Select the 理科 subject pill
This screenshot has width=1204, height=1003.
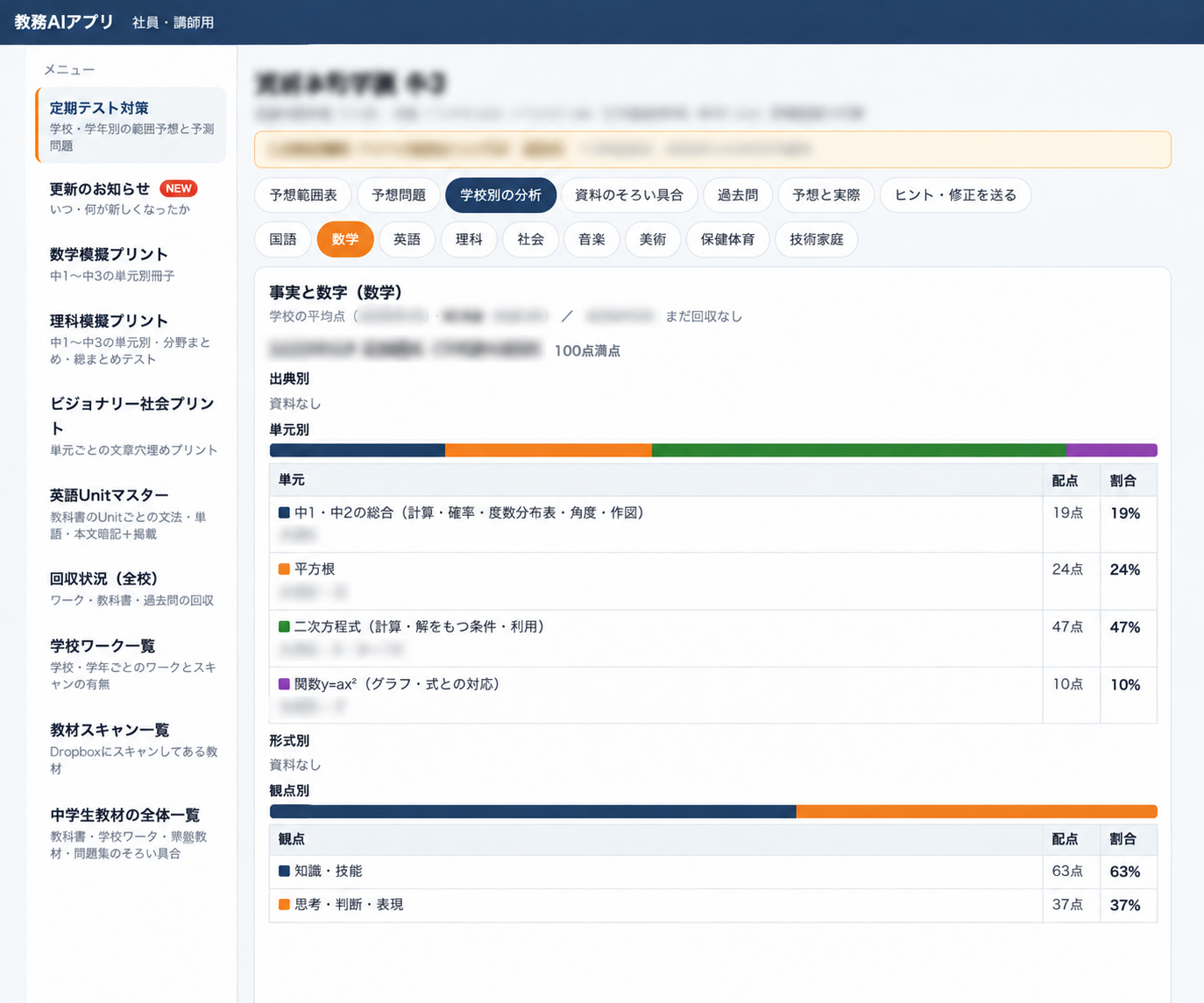[x=469, y=239]
